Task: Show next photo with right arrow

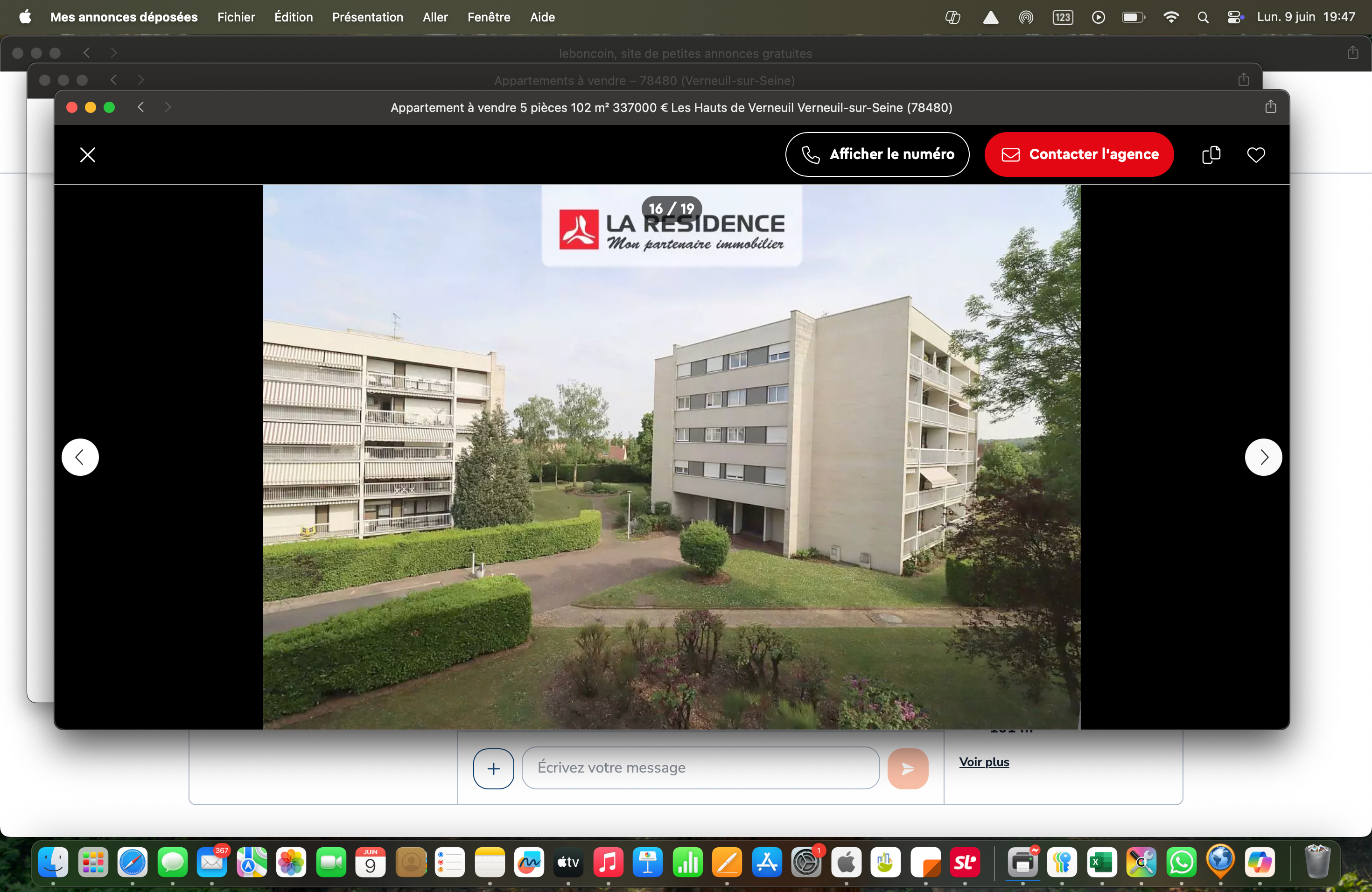Action: point(1263,458)
